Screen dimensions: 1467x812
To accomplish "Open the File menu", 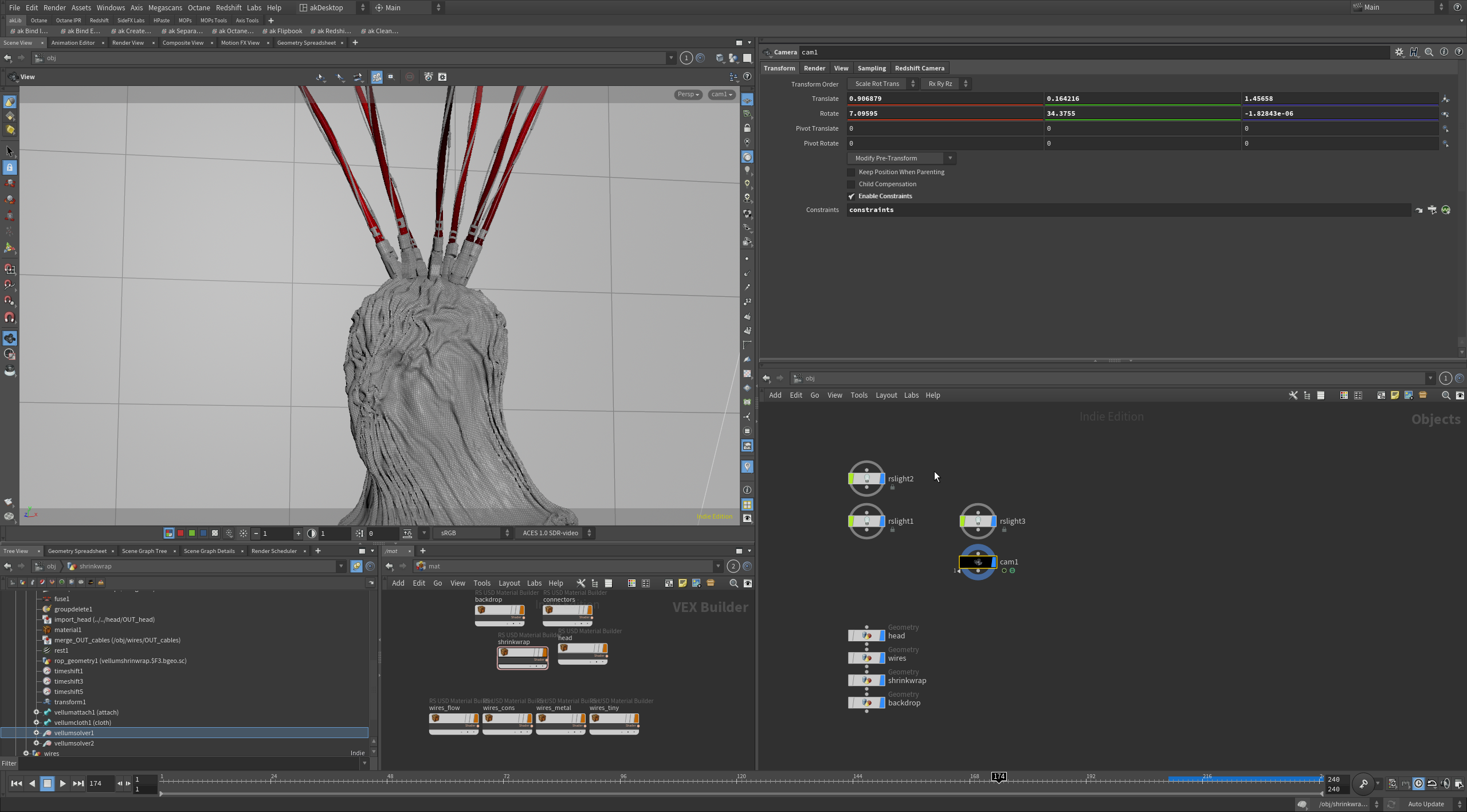I will point(14,7).
